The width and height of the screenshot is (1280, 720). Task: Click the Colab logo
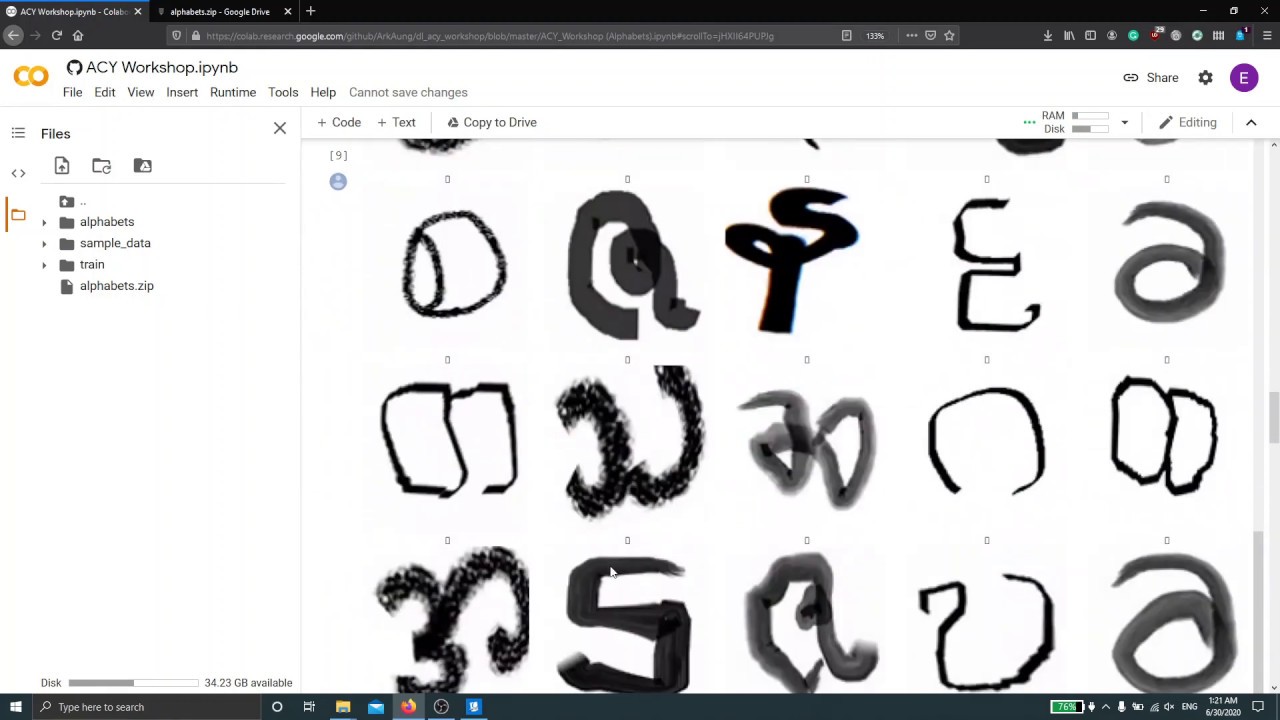click(x=31, y=77)
